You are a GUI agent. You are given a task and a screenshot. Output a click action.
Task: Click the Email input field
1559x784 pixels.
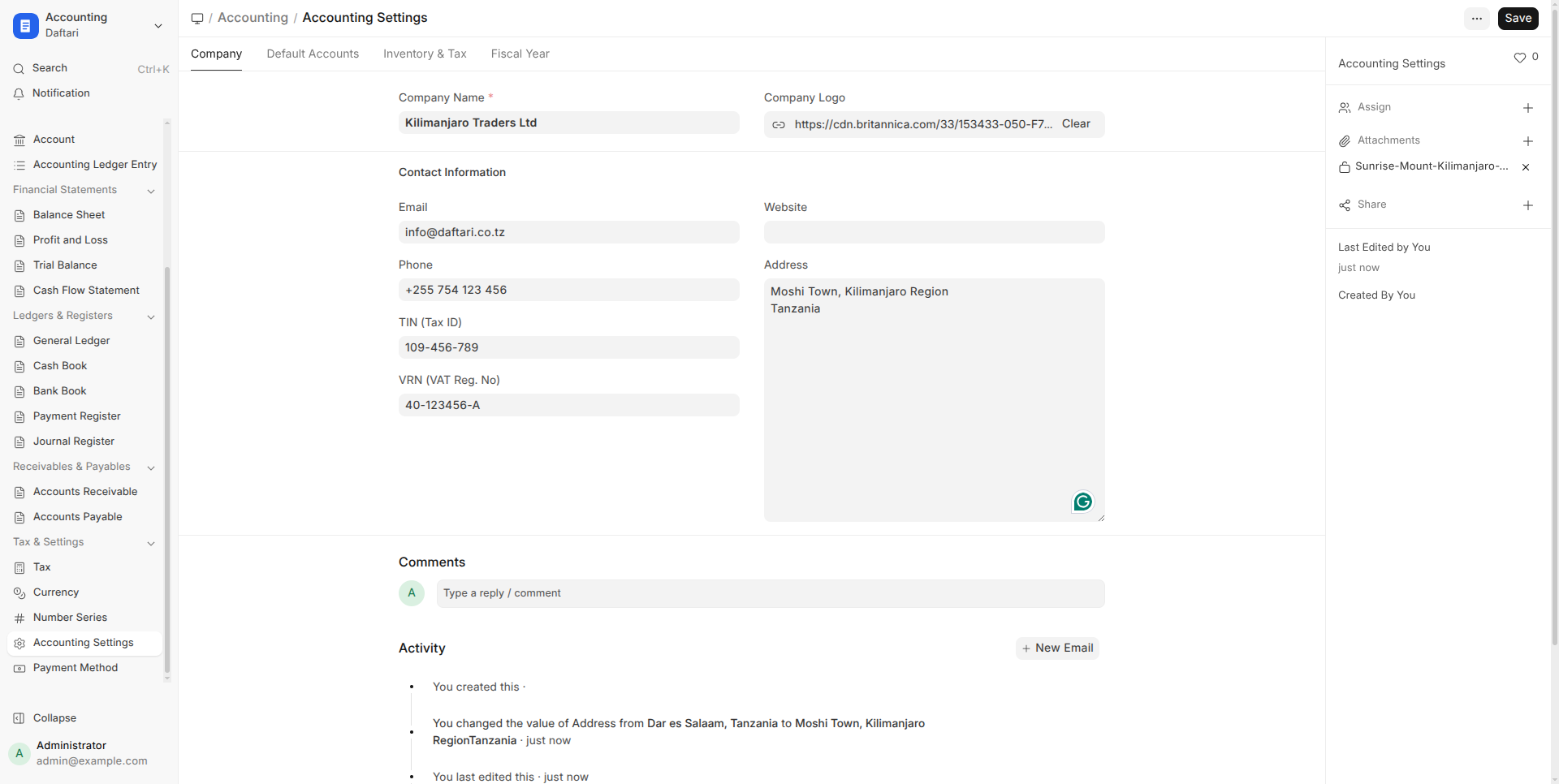(x=568, y=232)
